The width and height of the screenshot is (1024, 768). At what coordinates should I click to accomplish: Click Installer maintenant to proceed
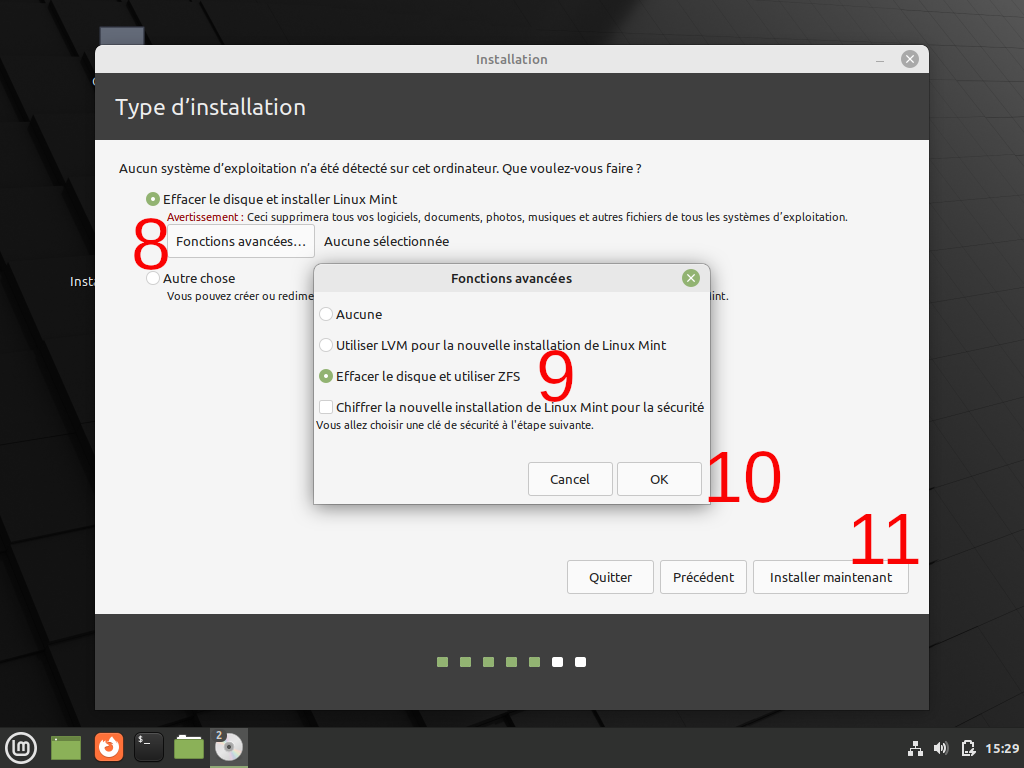830,577
